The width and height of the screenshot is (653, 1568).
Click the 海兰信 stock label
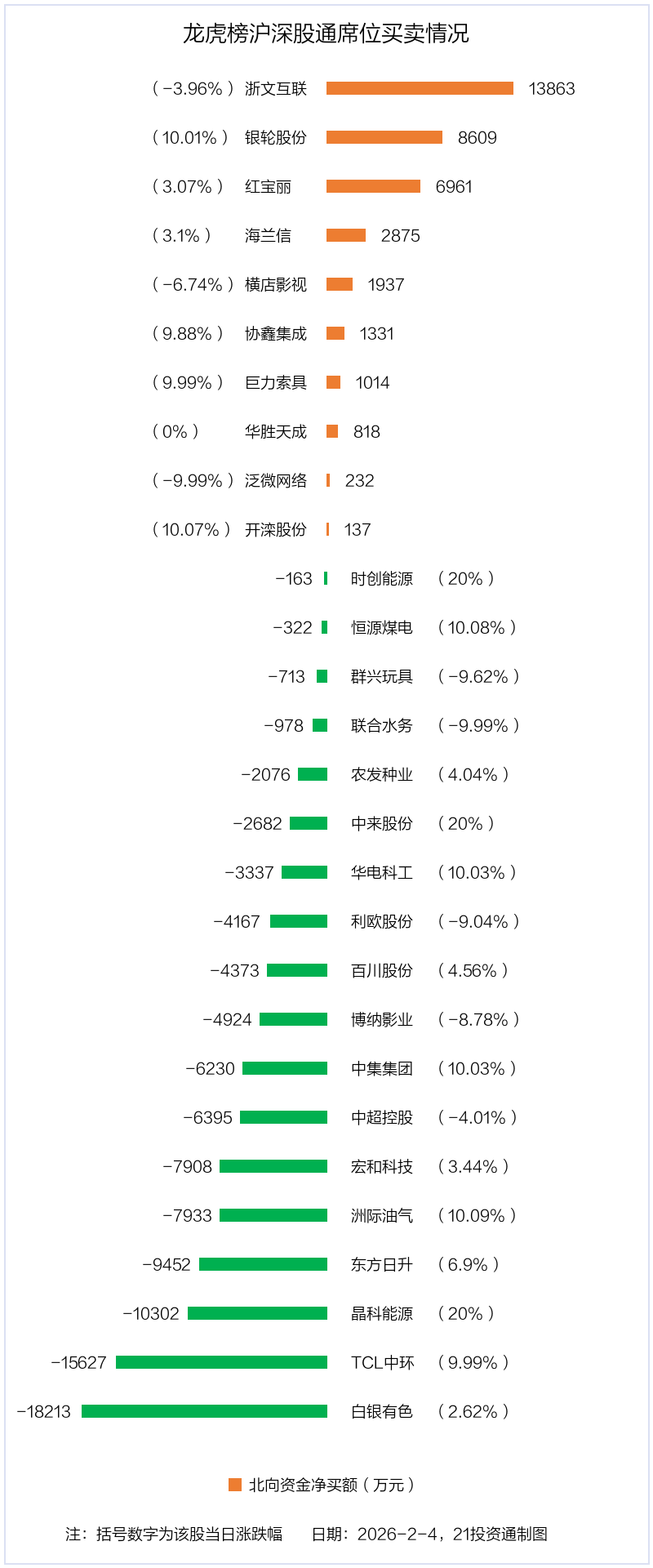click(268, 236)
